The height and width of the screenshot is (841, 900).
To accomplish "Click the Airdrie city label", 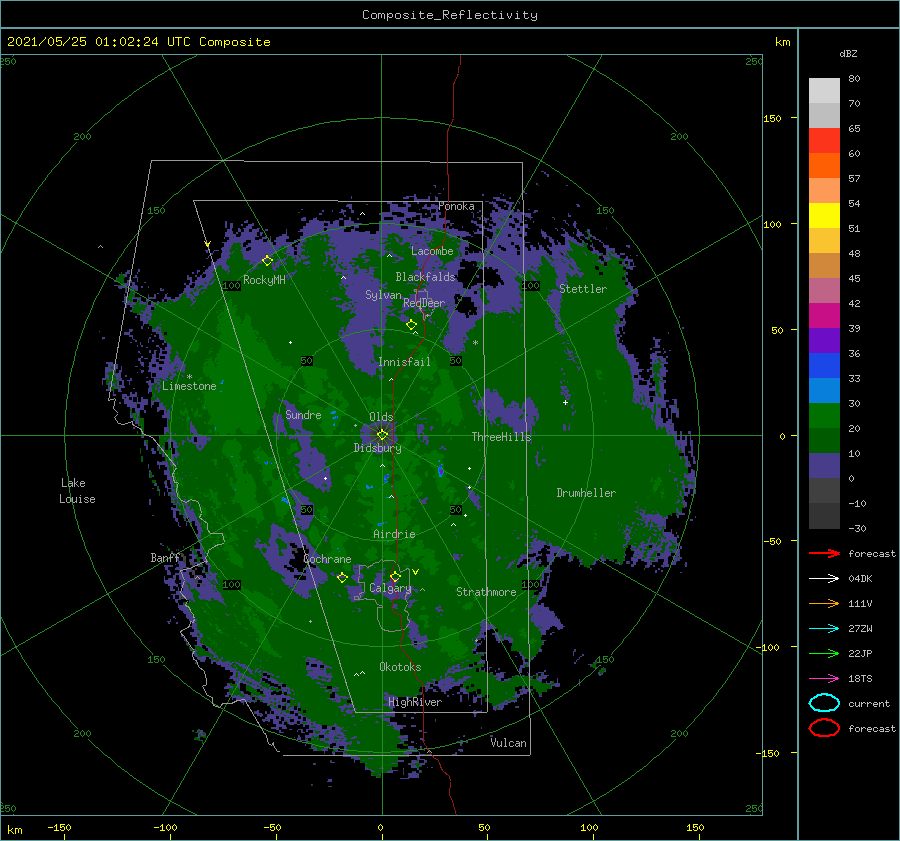I will click(x=394, y=534).
